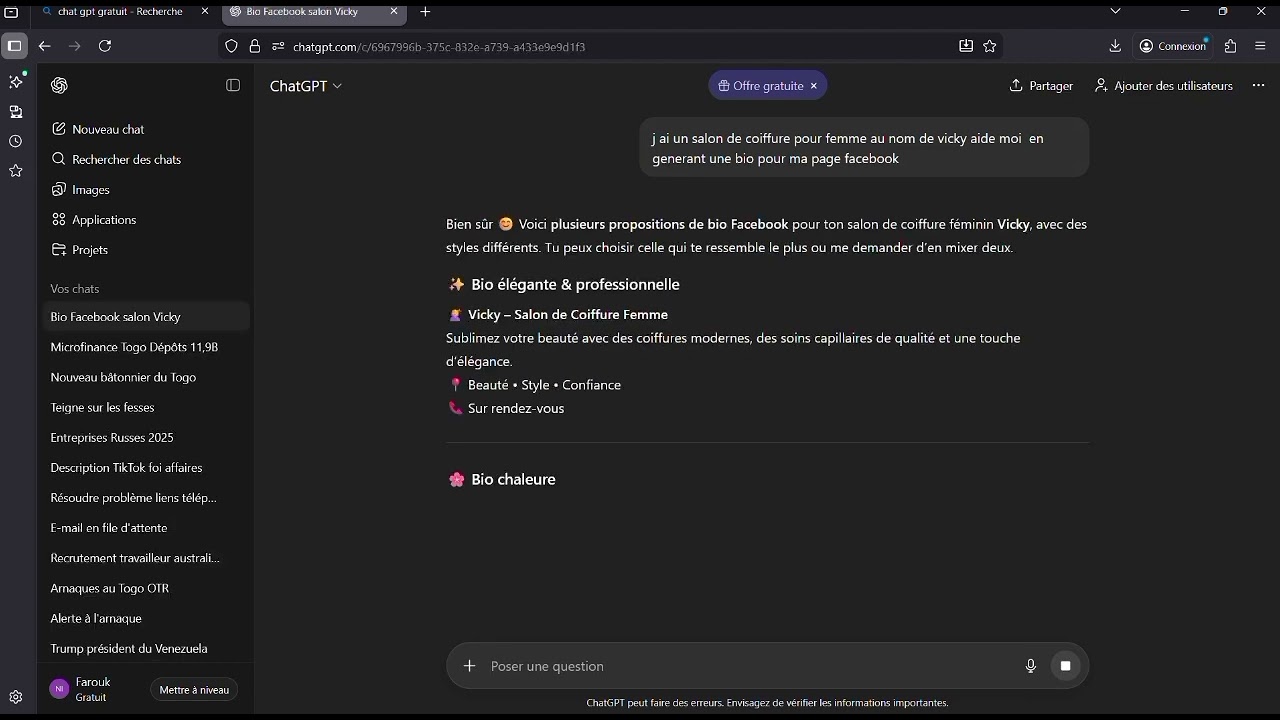Click the padlock site security icon
The width and height of the screenshot is (1280, 720).
[x=255, y=46]
